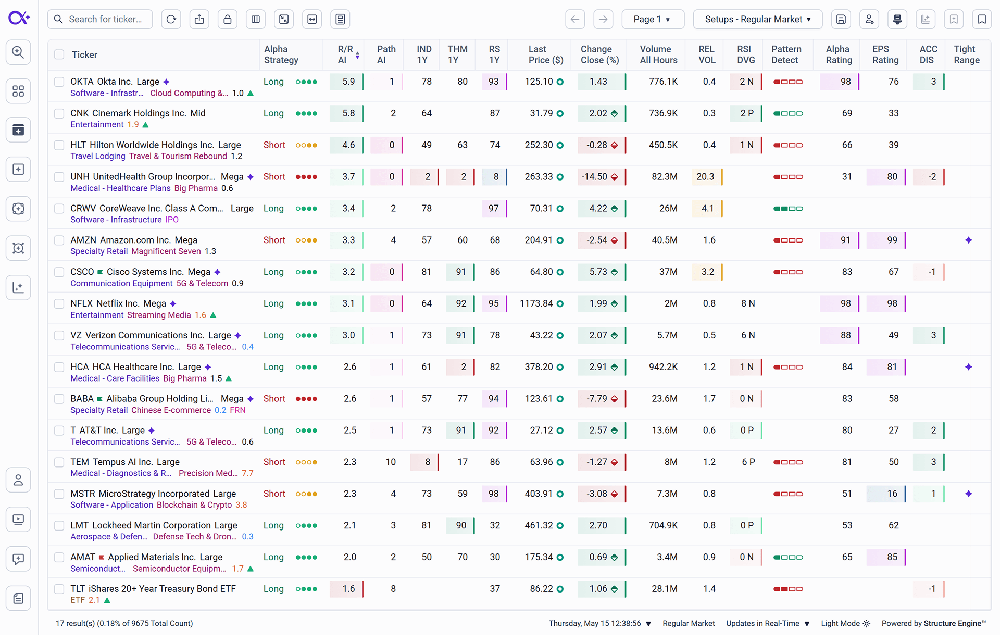
Task: Go to the next page arrow
Action: tap(603, 19)
